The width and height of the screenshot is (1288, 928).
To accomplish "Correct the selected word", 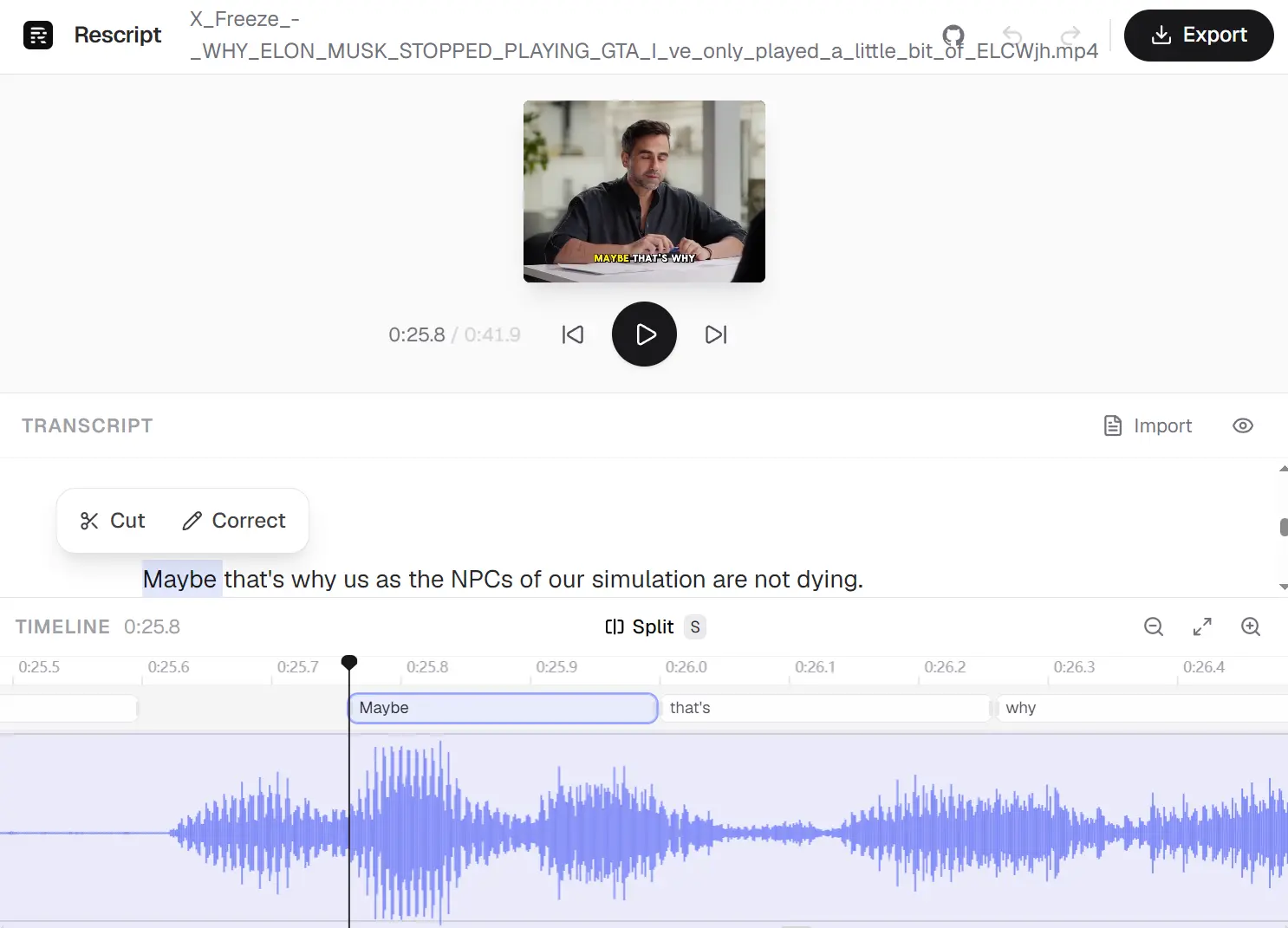I will tap(234, 521).
